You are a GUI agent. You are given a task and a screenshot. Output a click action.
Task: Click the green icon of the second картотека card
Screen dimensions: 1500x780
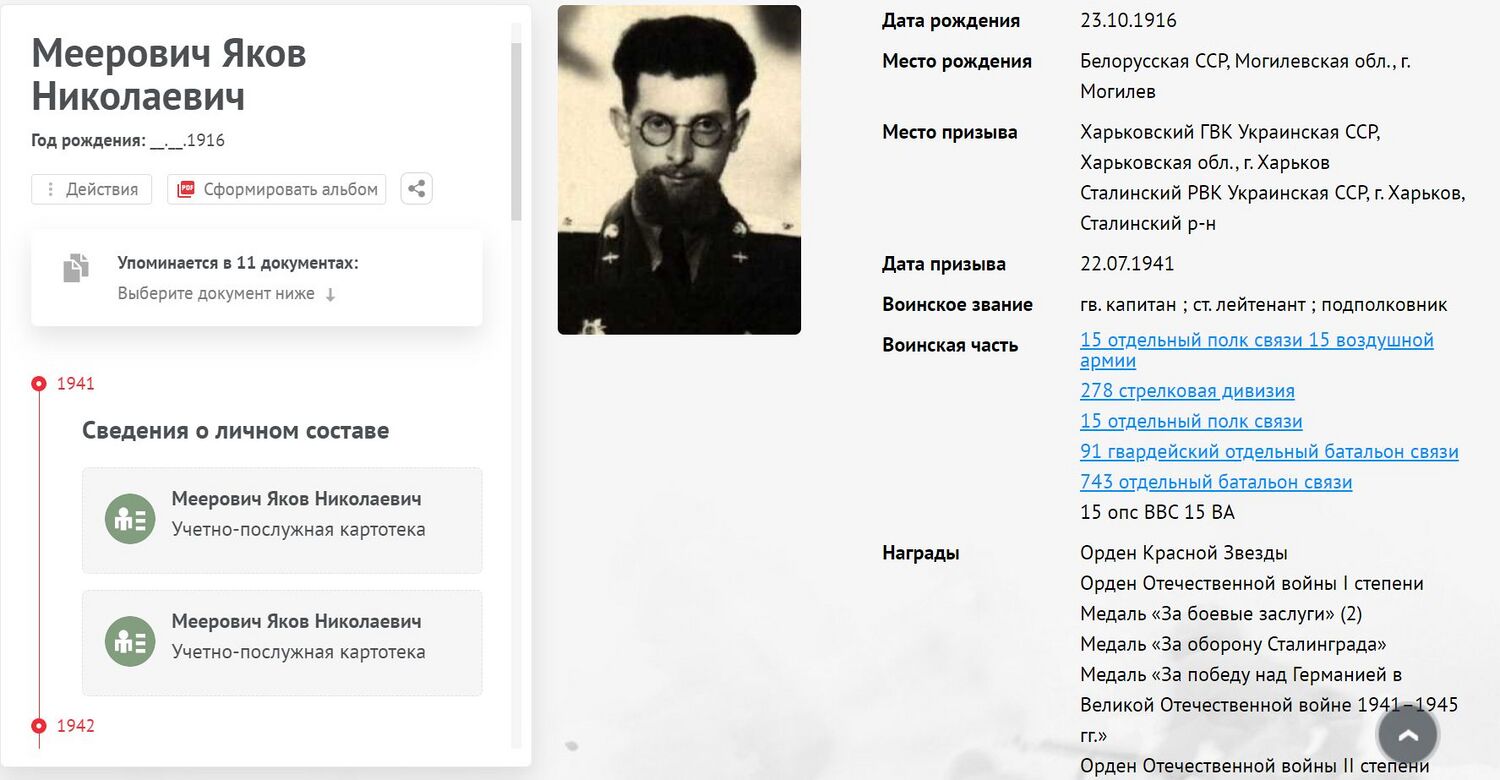click(130, 642)
